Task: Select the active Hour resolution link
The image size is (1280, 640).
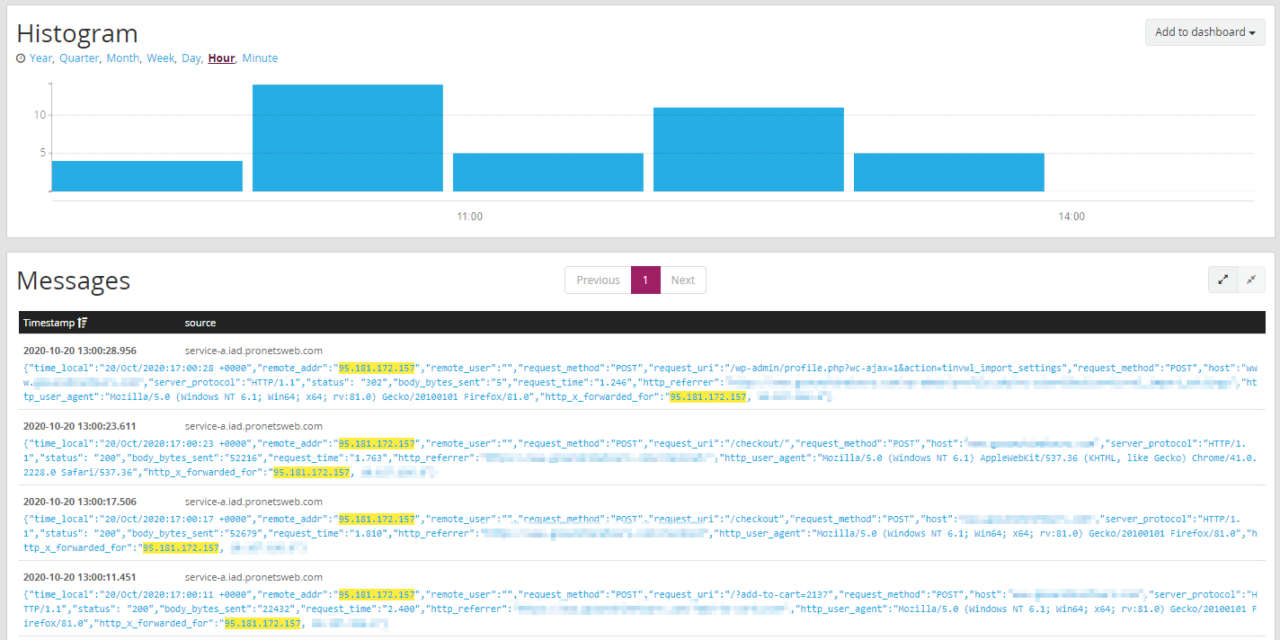Action: (221, 59)
